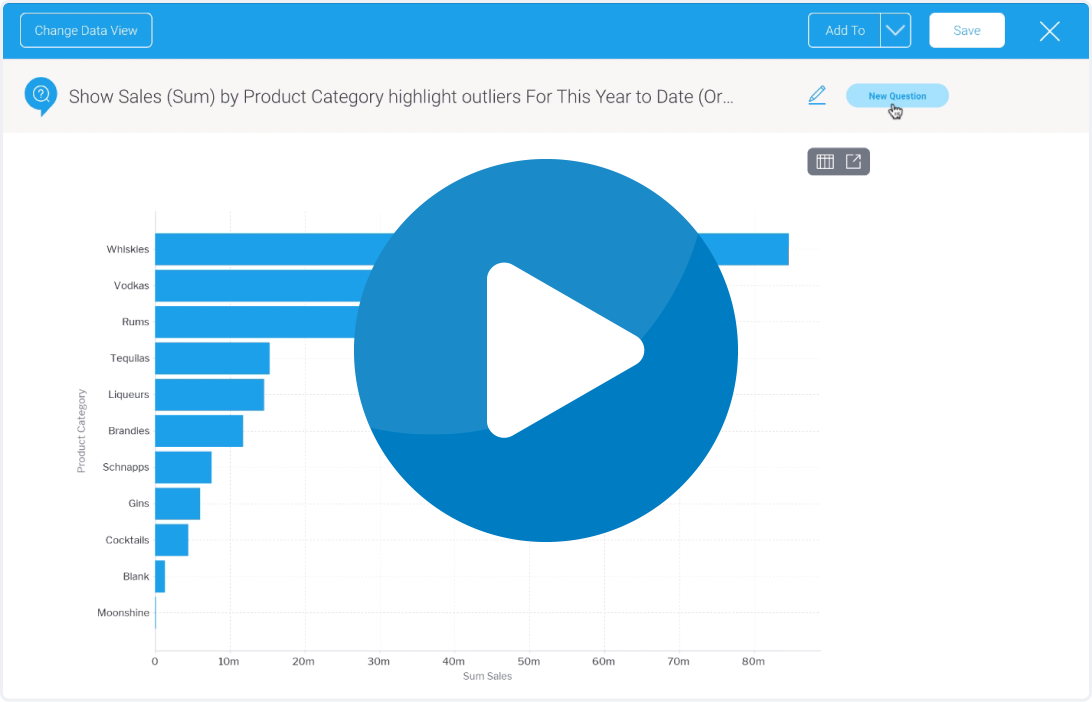
Task: Click the Vodkas category label
Action: point(132,286)
